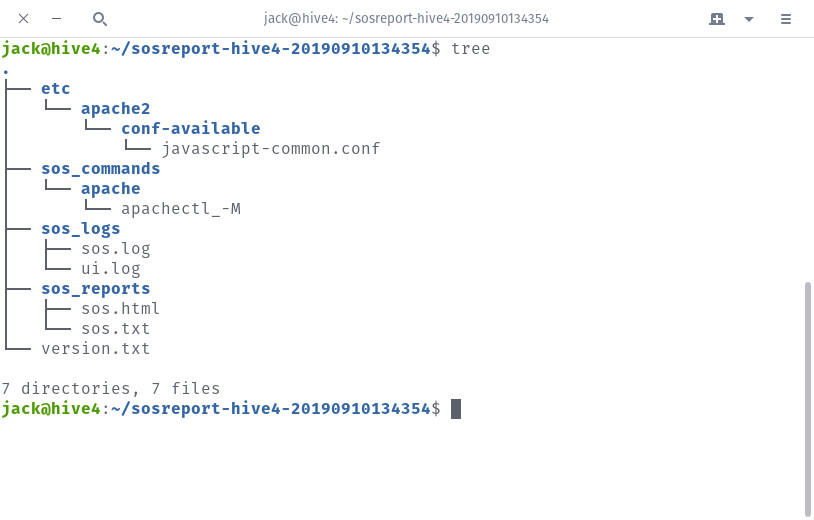This screenshot has width=814, height=520.
Task: Click the apachectl_-M file entry
Action: [x=181, y=209]
